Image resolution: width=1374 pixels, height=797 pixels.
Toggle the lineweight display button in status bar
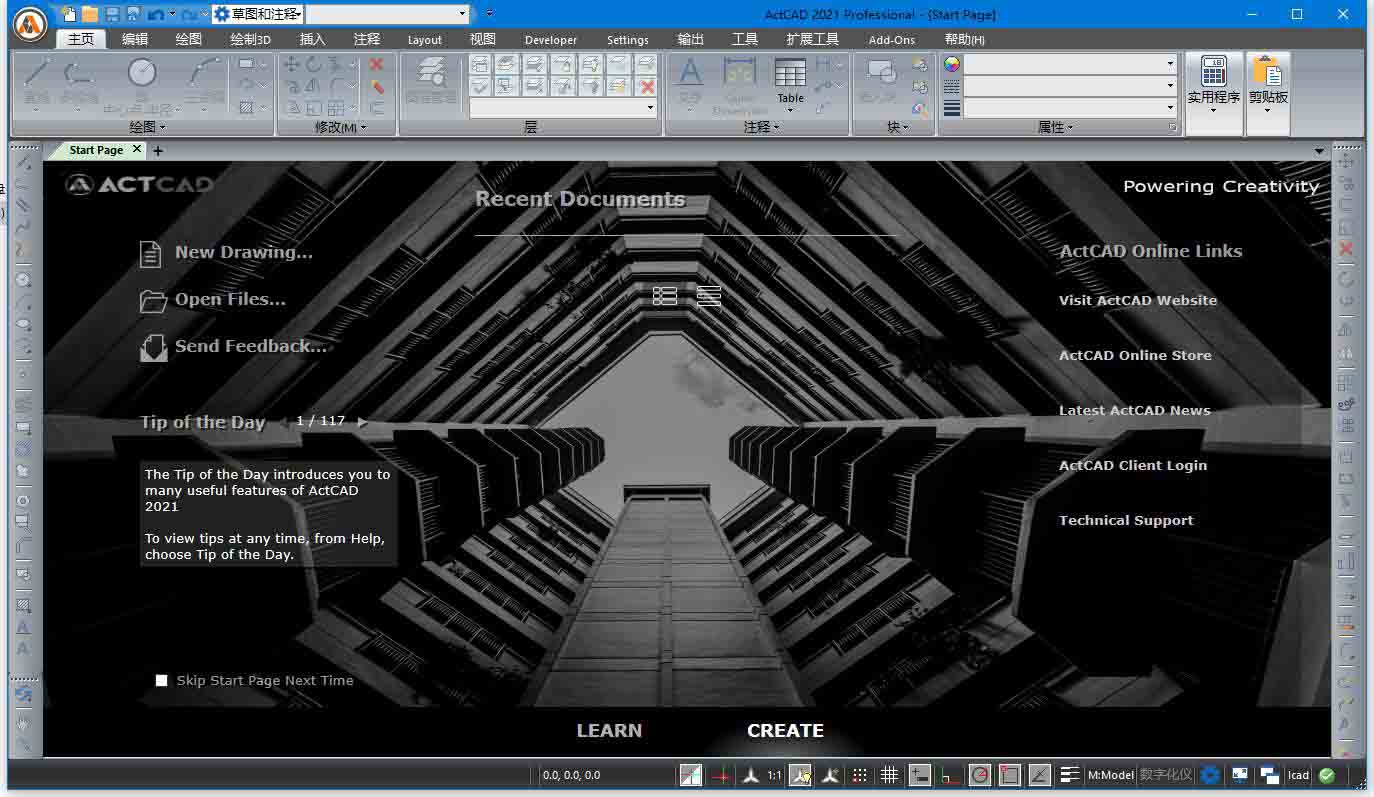pos(1069,775)
